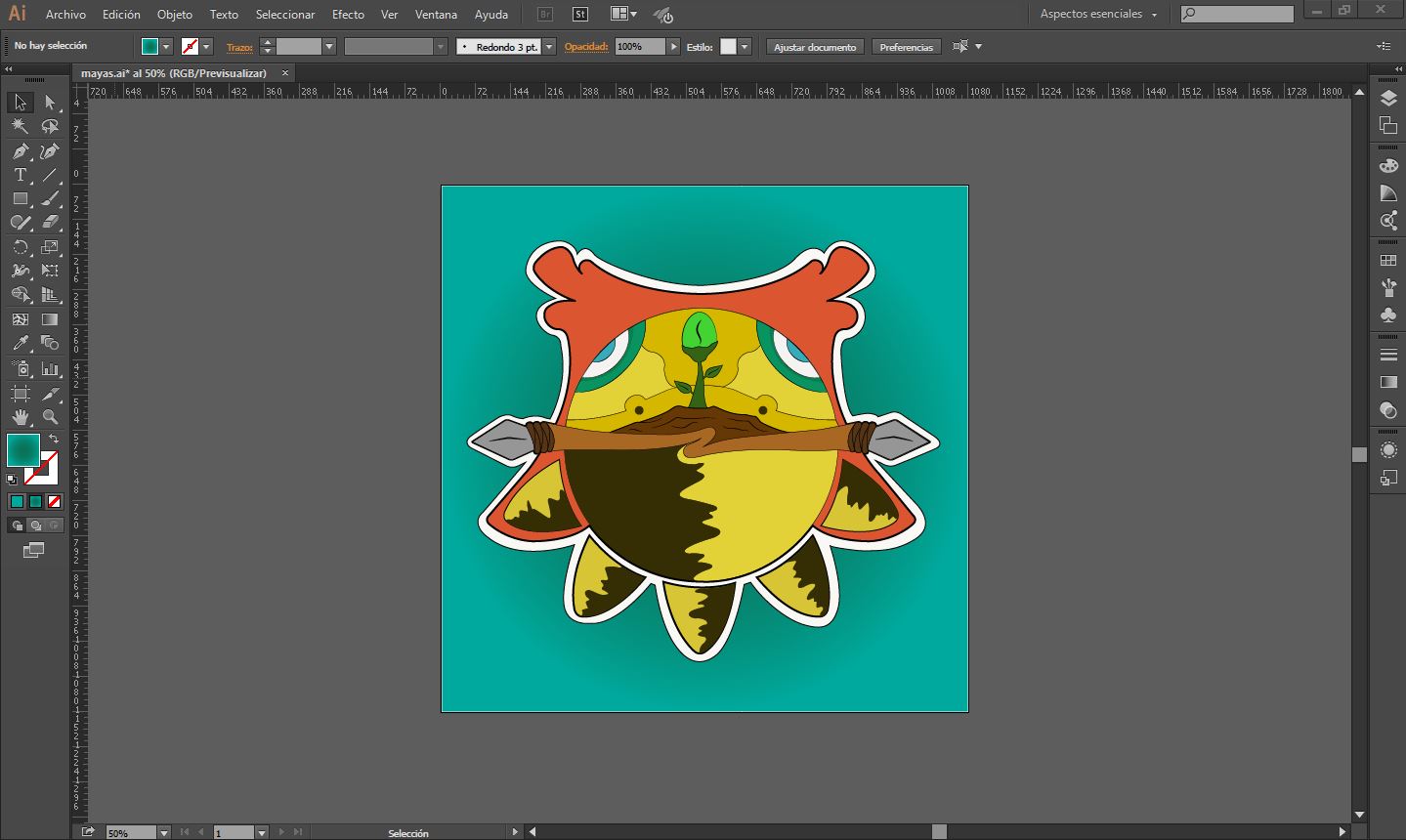Click the Ajustar documento button
Image resolution: width=1406 pixels, height=840 pixels.
tap(815, 47)
